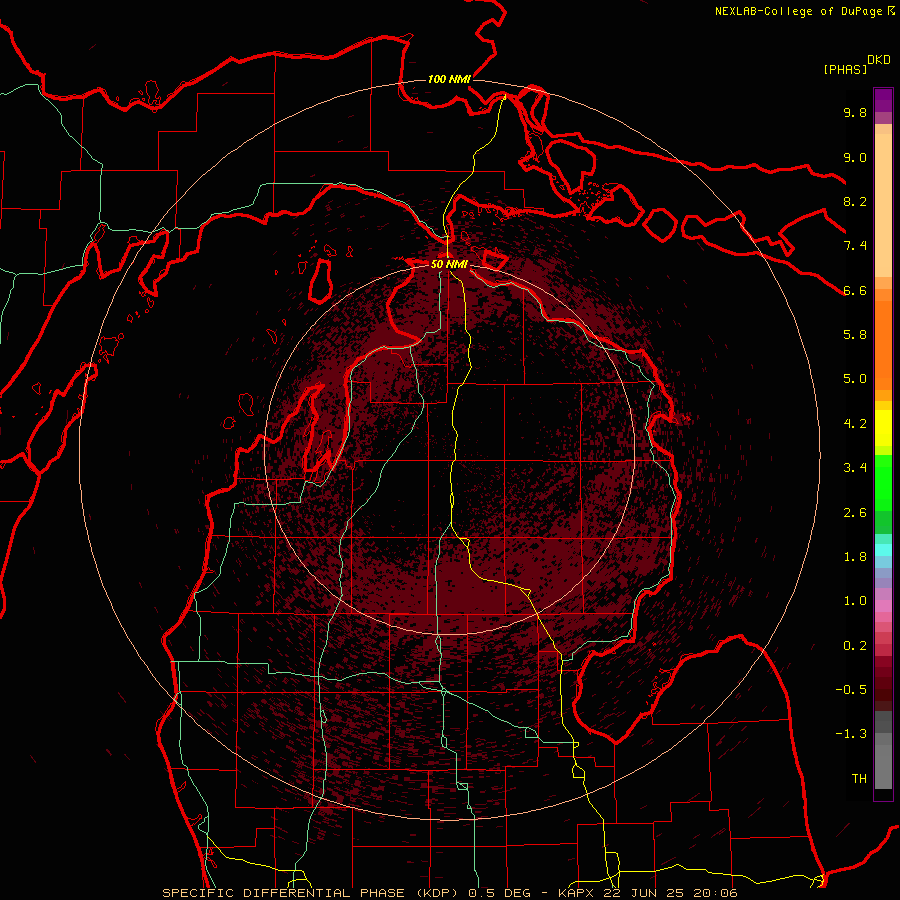Click the 1.0 legend value

pos(855,601)
